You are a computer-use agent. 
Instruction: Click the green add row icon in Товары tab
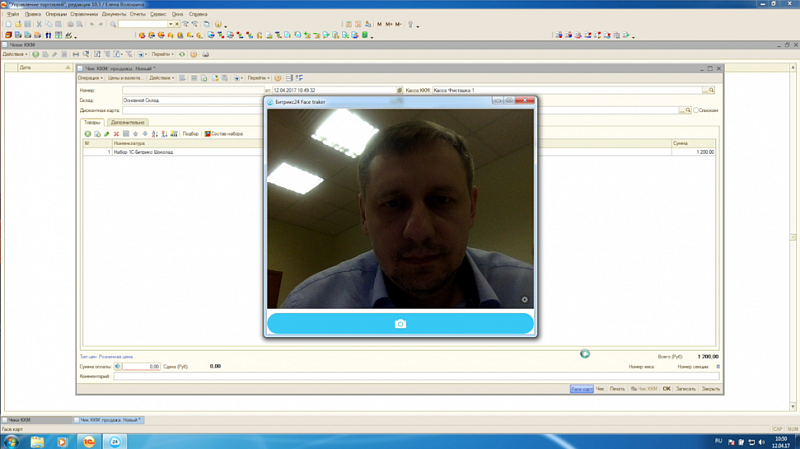click(x=88, y=134)
